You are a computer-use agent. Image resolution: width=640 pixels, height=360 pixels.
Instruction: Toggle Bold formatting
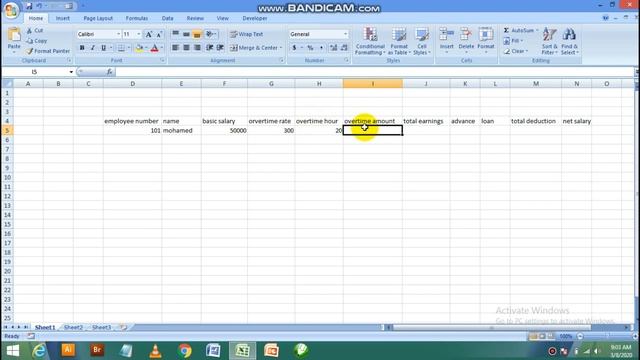tap(82, 48)
